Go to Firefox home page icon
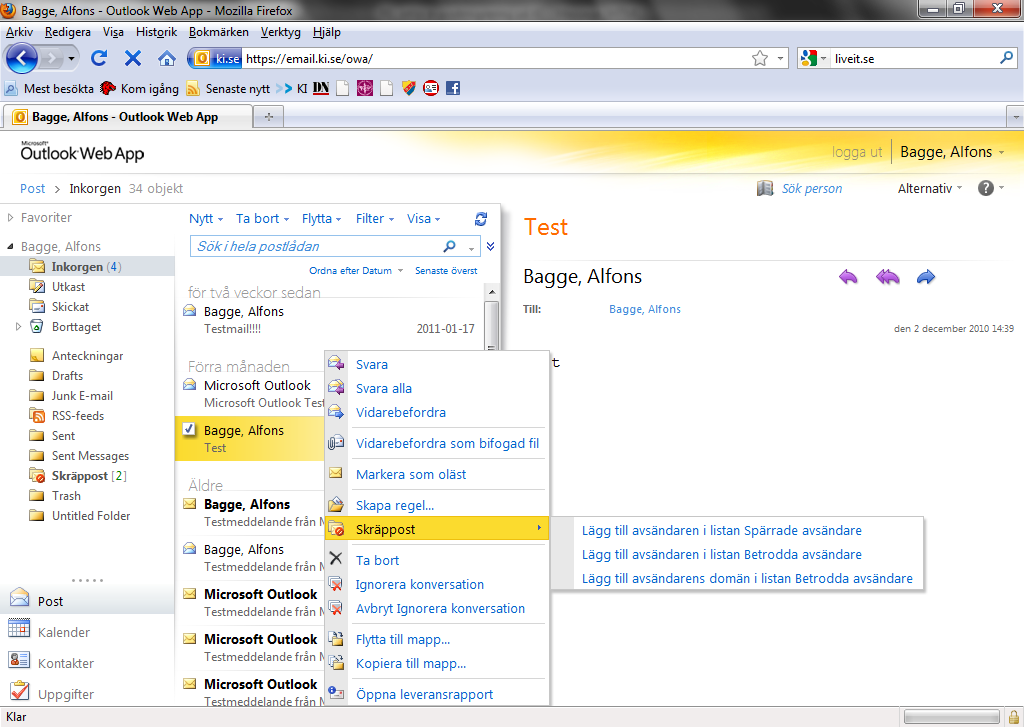Viewport: 1024px width, 728px height. coord(167,58)
